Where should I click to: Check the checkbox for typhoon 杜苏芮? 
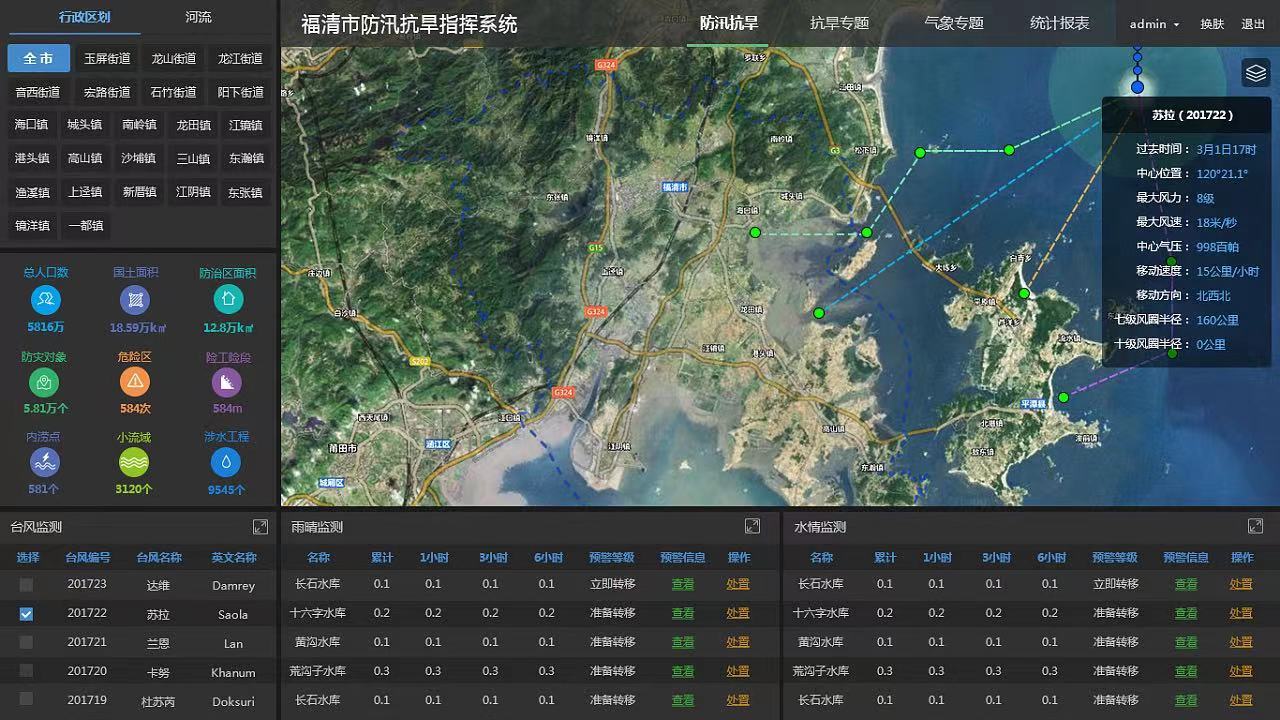24,700
